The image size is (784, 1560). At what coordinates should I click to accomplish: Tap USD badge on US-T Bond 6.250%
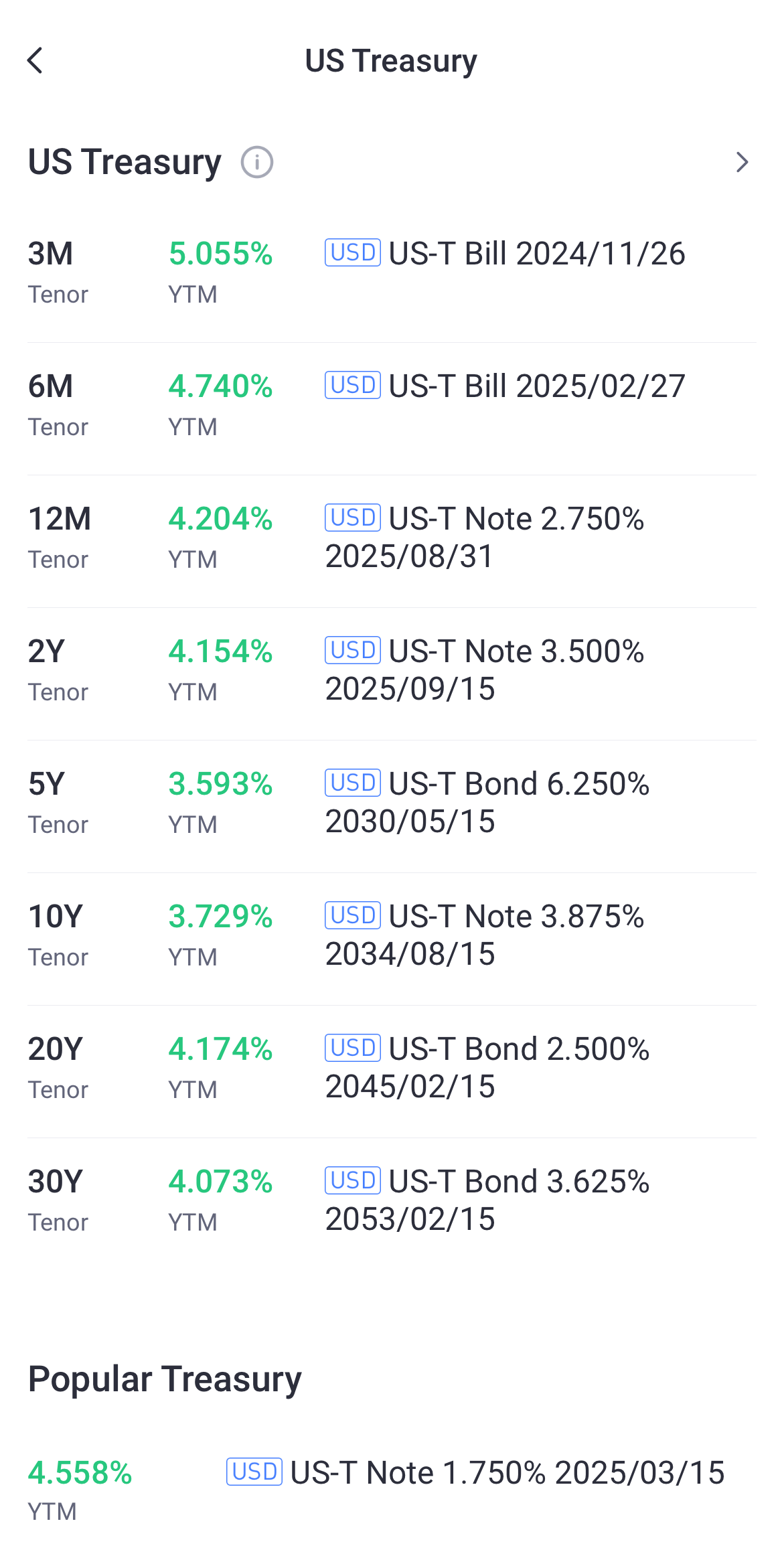353,783
